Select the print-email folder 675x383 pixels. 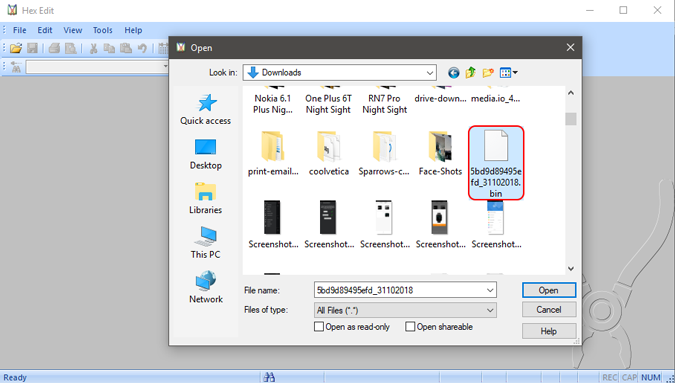(273, 154)
